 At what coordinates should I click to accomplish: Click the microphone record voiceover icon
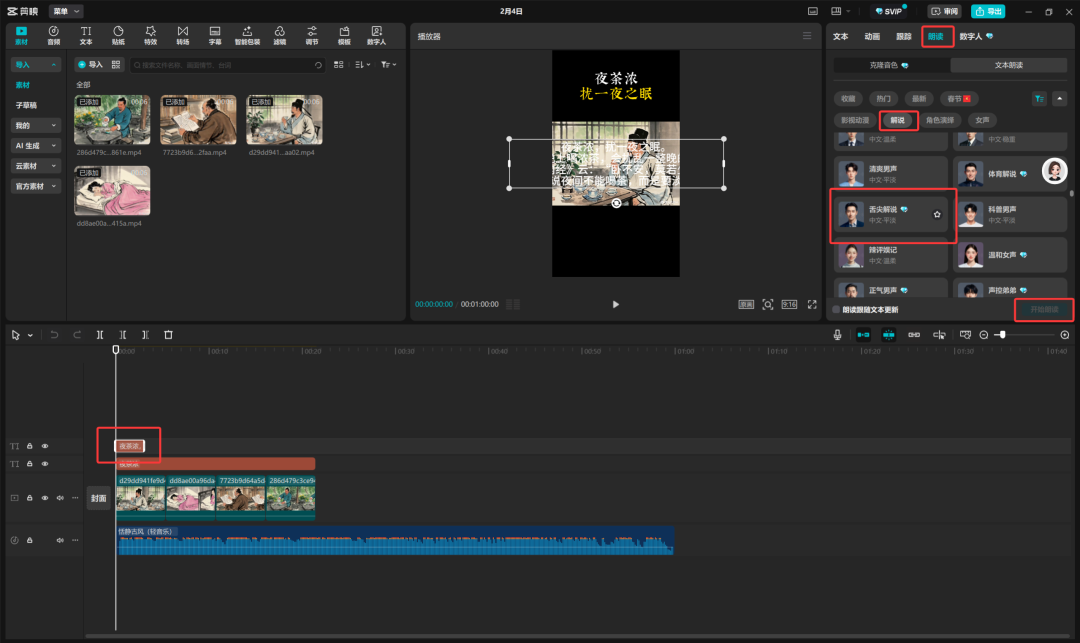point(837,334)
